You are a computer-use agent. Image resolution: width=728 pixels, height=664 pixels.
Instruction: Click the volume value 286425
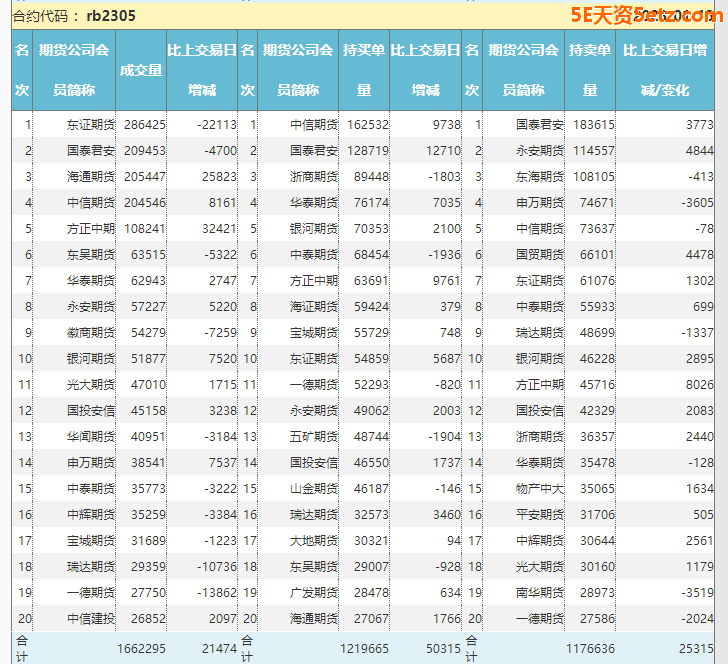144,125
